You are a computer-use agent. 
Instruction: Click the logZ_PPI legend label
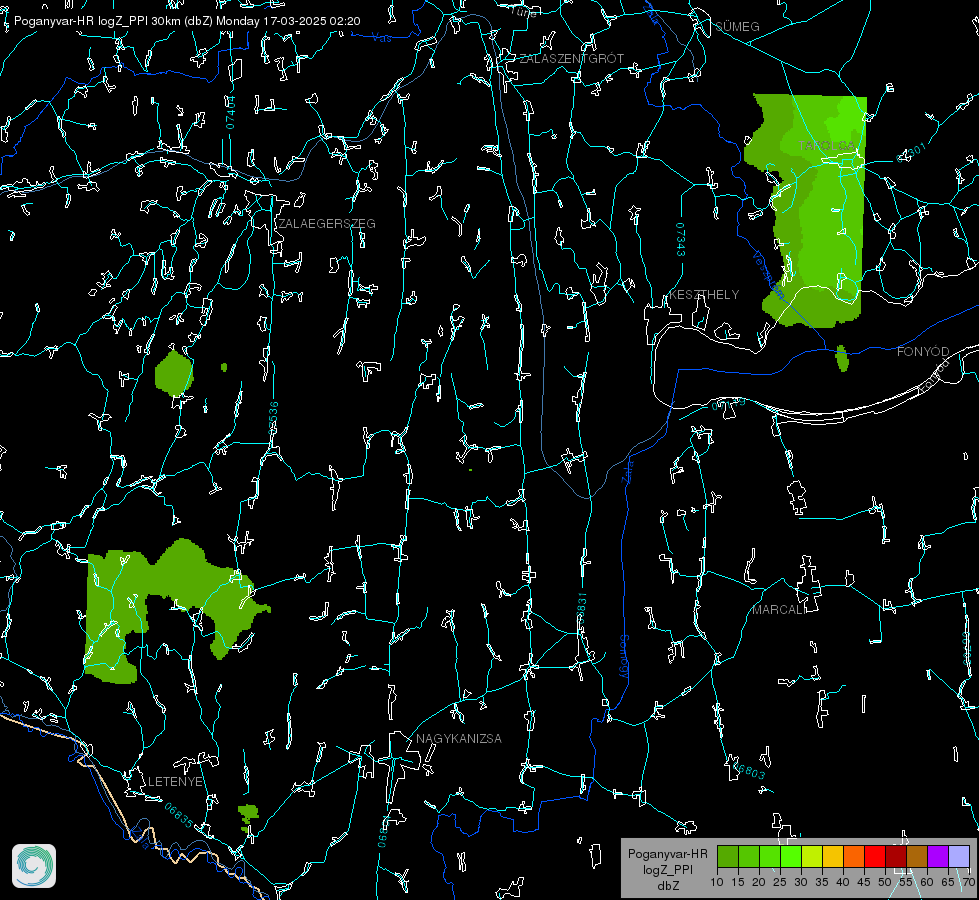[668, 869]
